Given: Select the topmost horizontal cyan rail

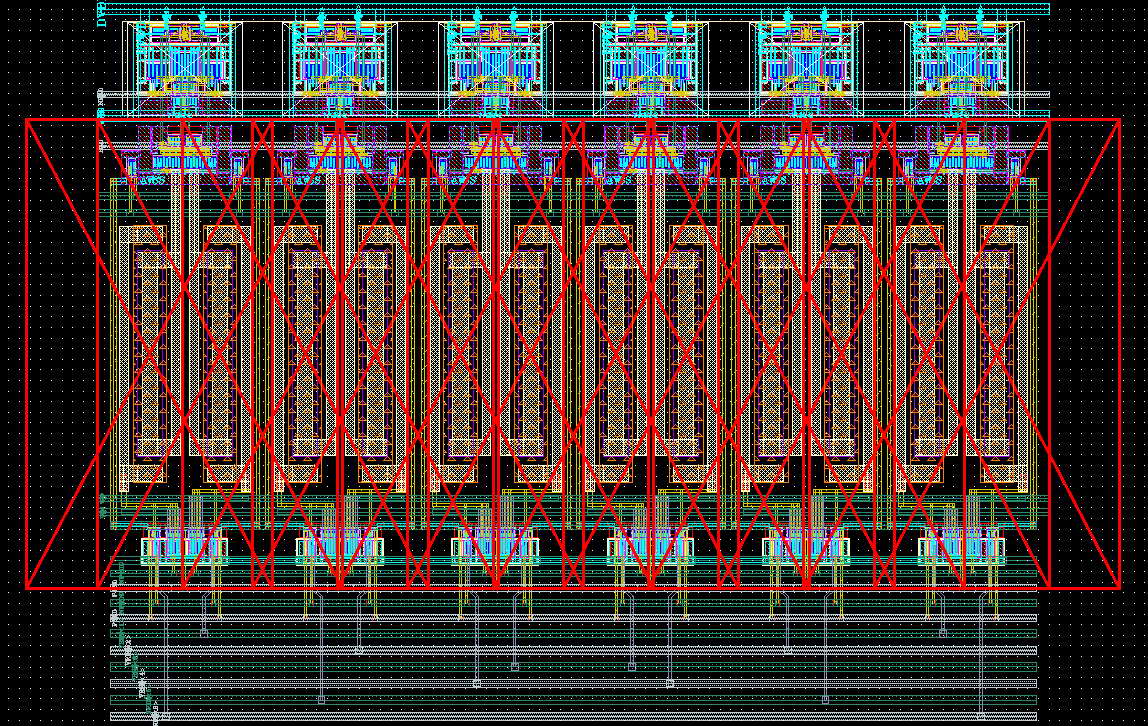Looking at the screenshot, I should click(600, 5).
